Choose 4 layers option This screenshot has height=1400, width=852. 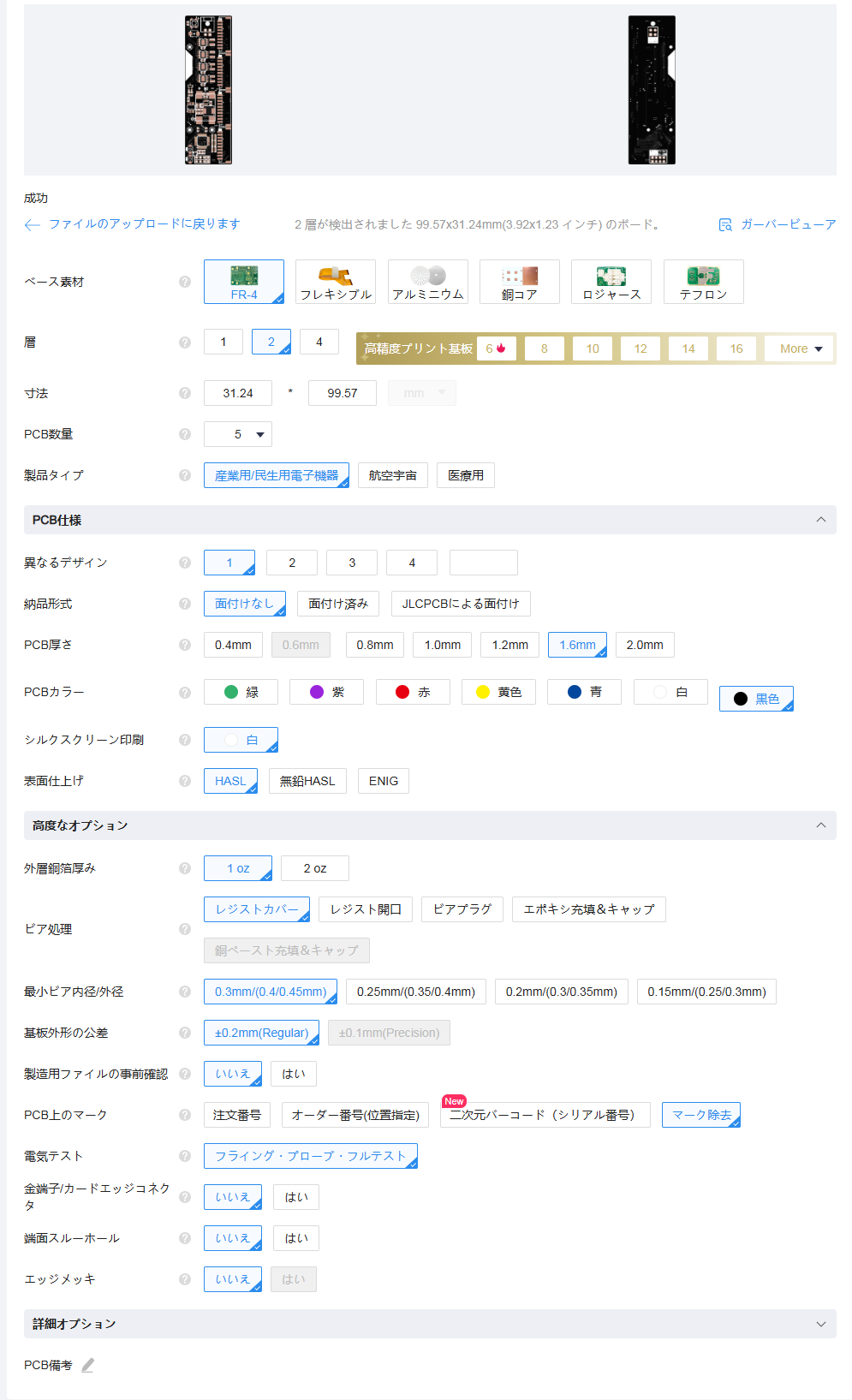tap(319, 342)
